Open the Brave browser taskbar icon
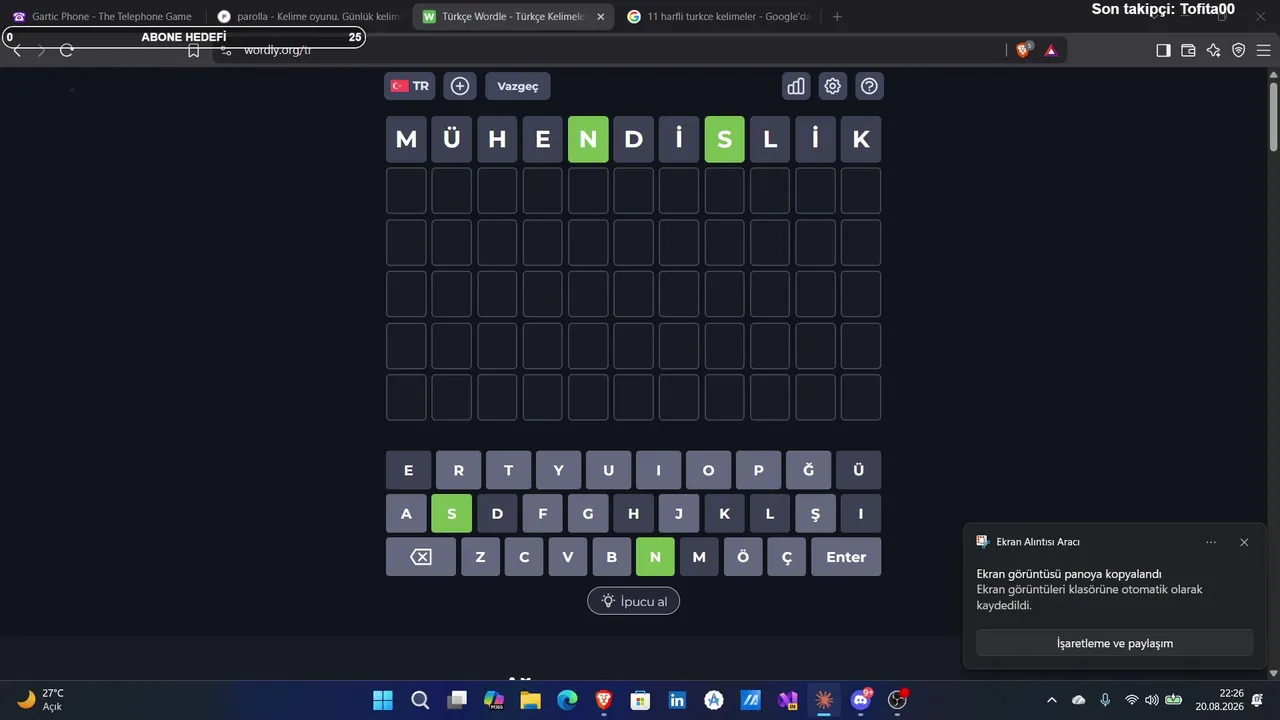Screen dimensions: 1280x720 (604, 700)
